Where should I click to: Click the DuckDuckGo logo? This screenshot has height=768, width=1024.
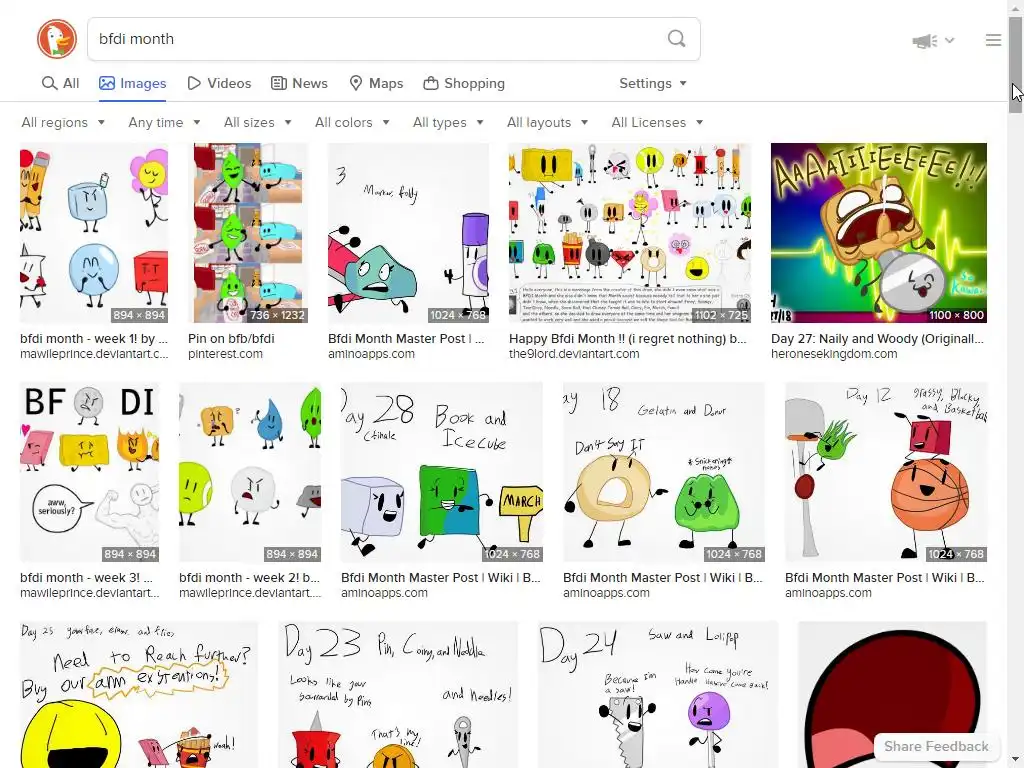point(57,39)
